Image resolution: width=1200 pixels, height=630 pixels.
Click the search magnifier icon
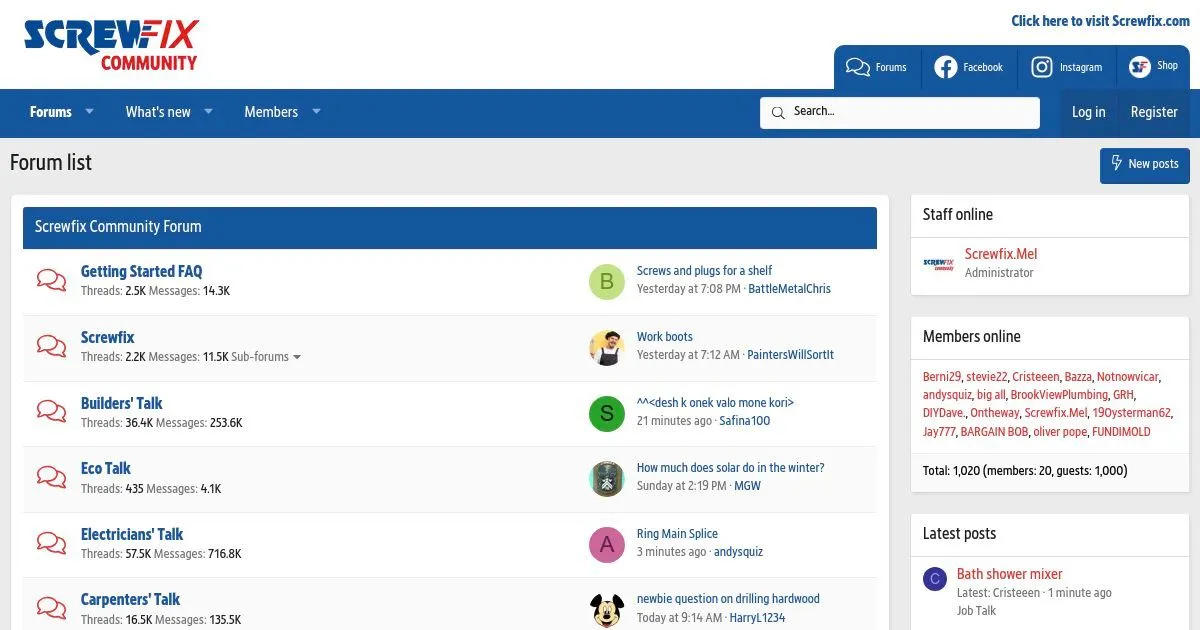coord(778,113)
